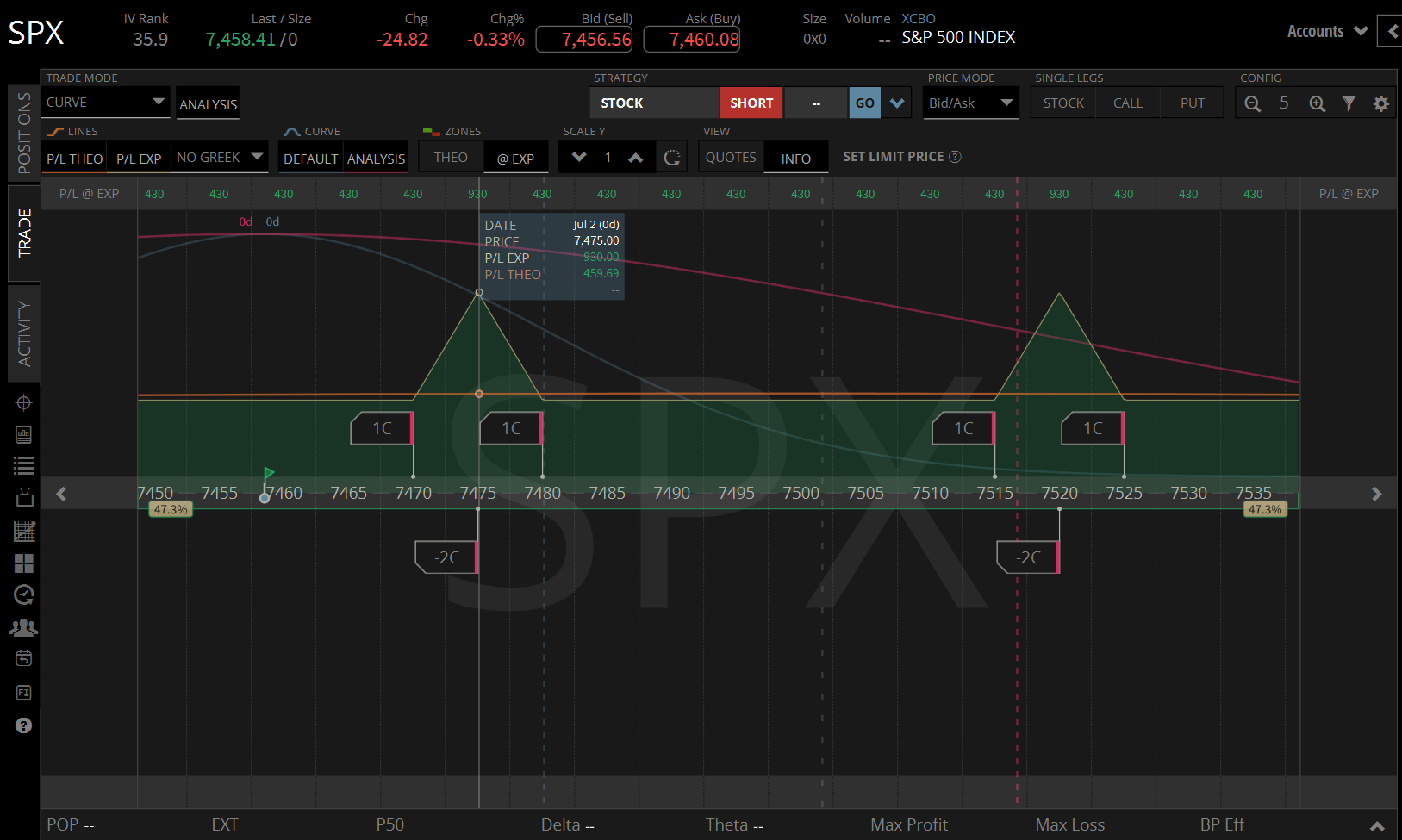Open the list view icon in the sidebar
The height and width of the screenshot is (840, 1402).
tap(23, 466)
